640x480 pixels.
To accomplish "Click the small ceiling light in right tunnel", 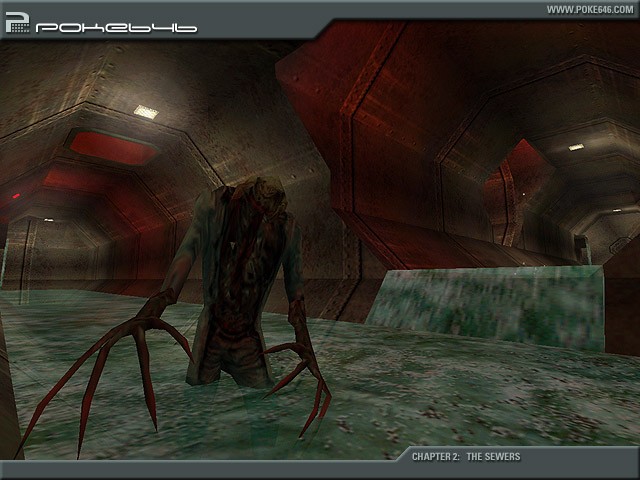I will [x=576, y=147].
